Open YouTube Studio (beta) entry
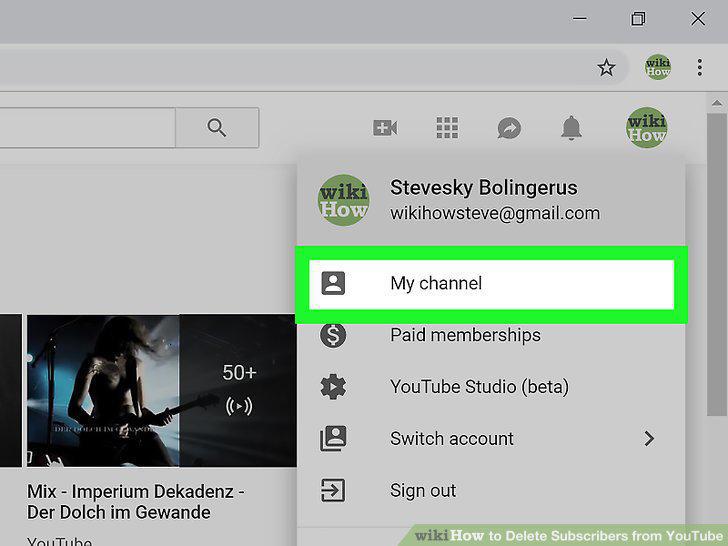The height and width of the screenshot is (546, 728). (491, 387)
